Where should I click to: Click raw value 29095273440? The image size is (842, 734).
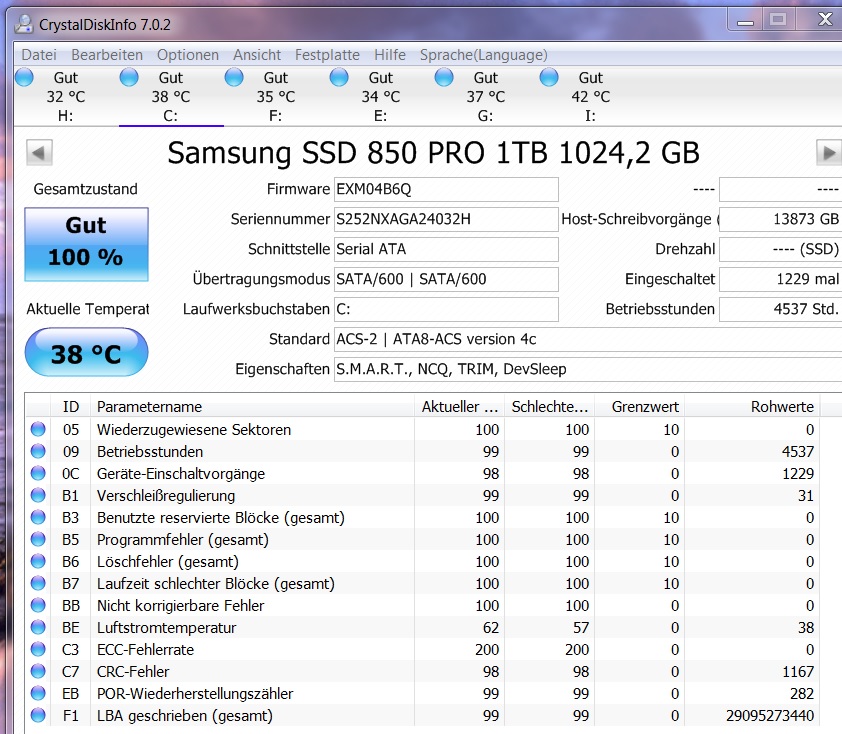(770, 716)
